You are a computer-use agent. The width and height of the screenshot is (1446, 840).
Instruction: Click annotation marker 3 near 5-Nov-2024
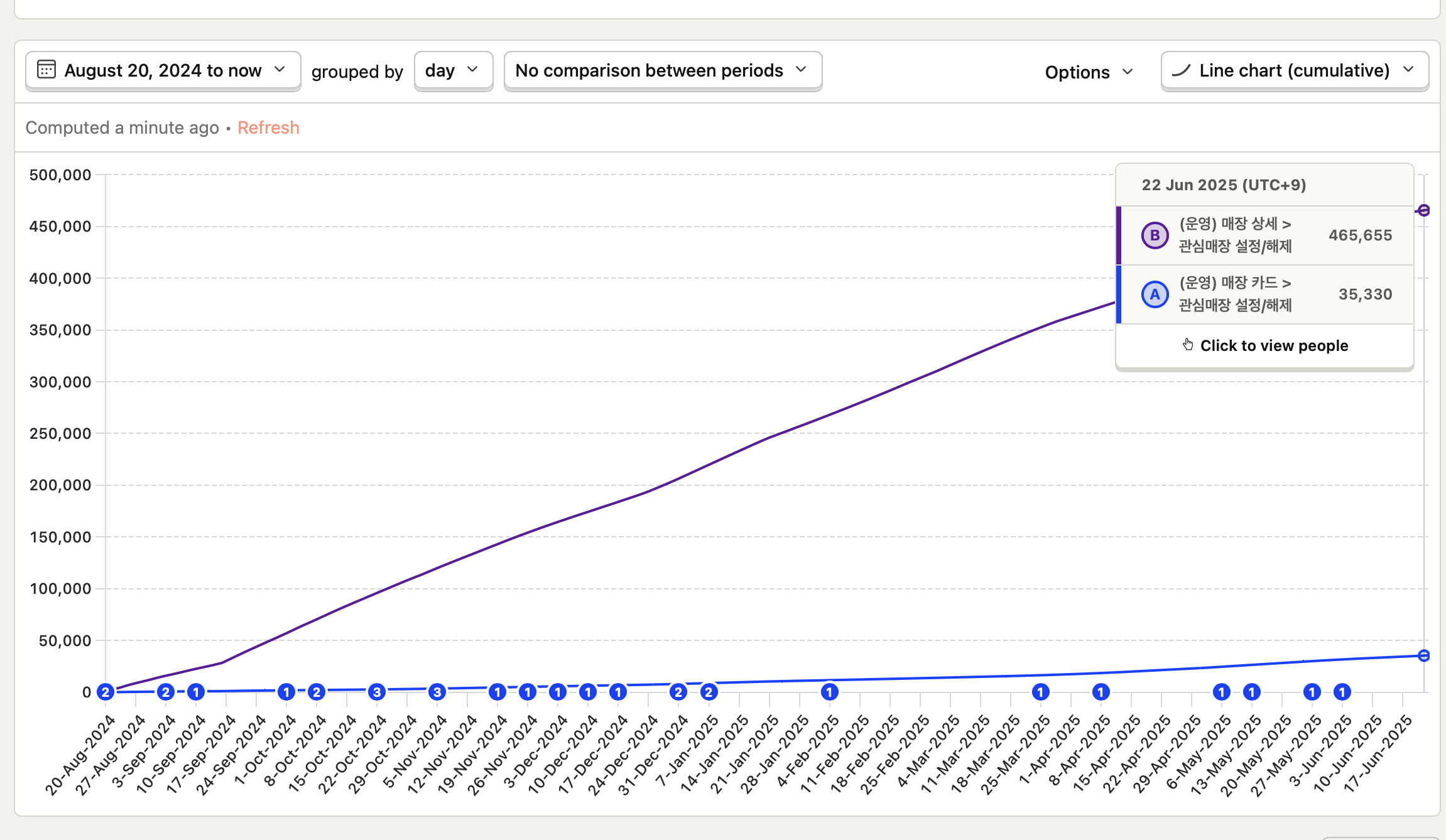pyautogui.click(x=437, y=692)
